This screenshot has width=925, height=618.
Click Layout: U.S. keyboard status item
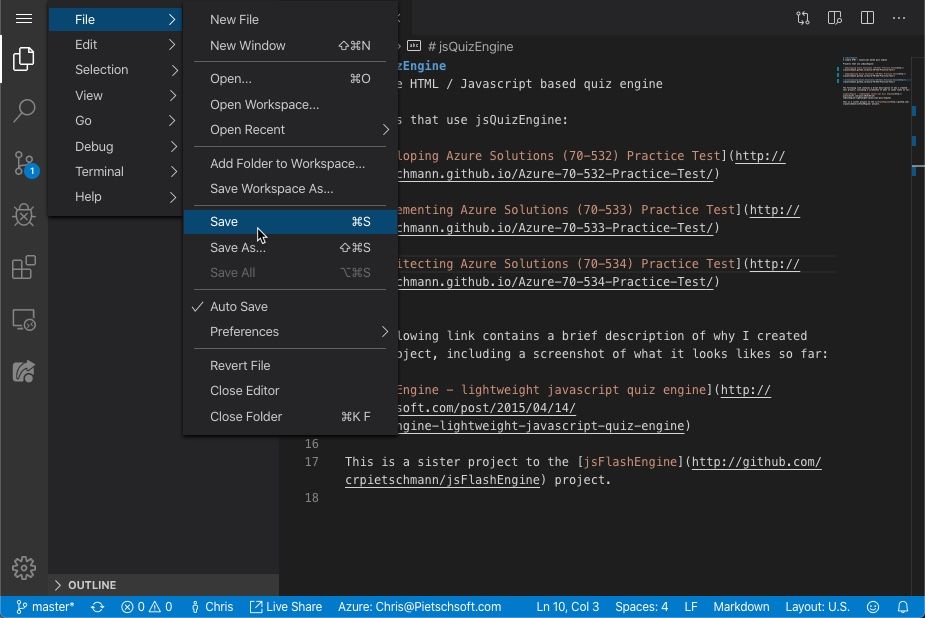817,607
